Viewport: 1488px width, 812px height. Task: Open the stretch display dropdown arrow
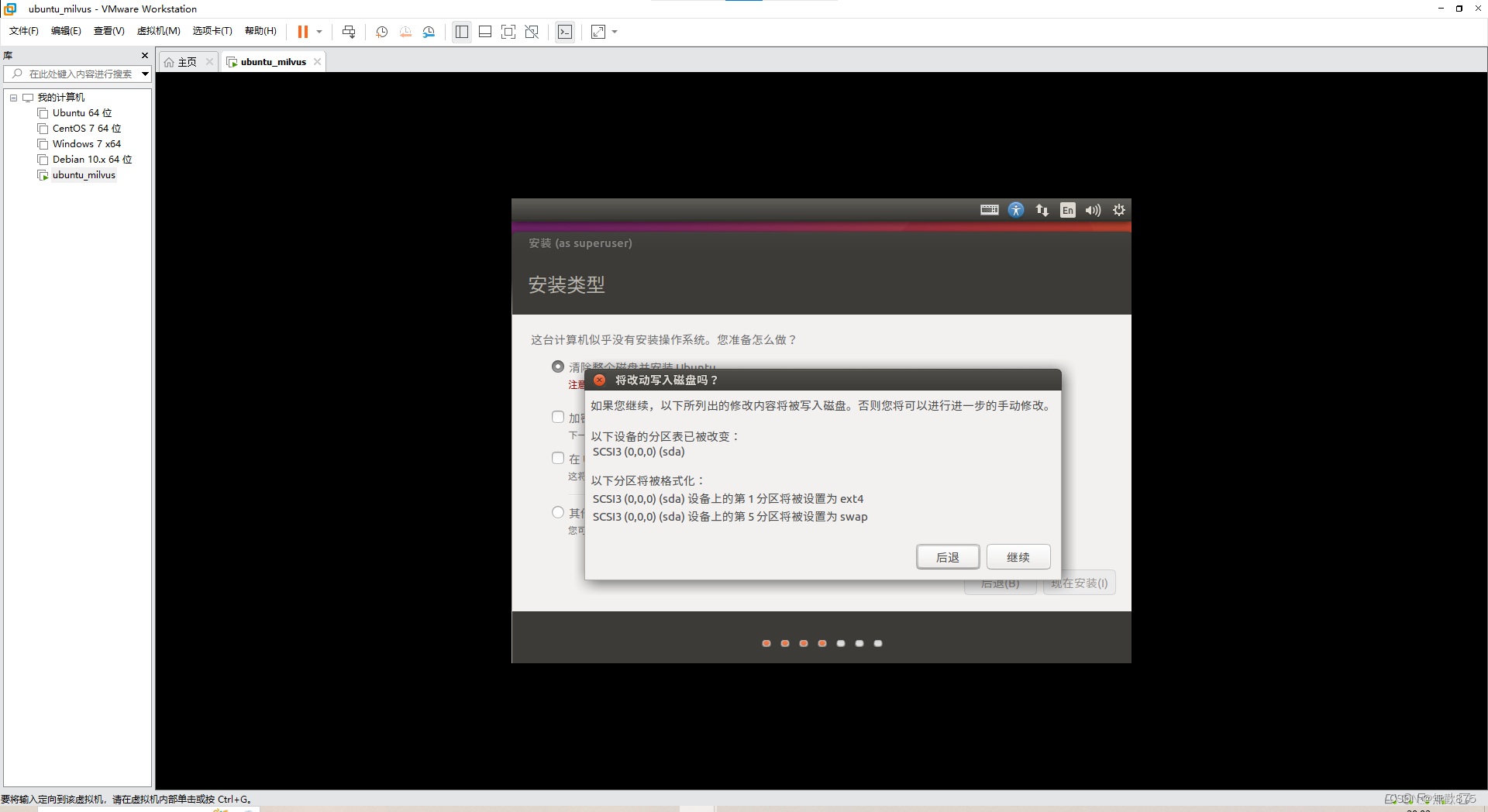615,32
